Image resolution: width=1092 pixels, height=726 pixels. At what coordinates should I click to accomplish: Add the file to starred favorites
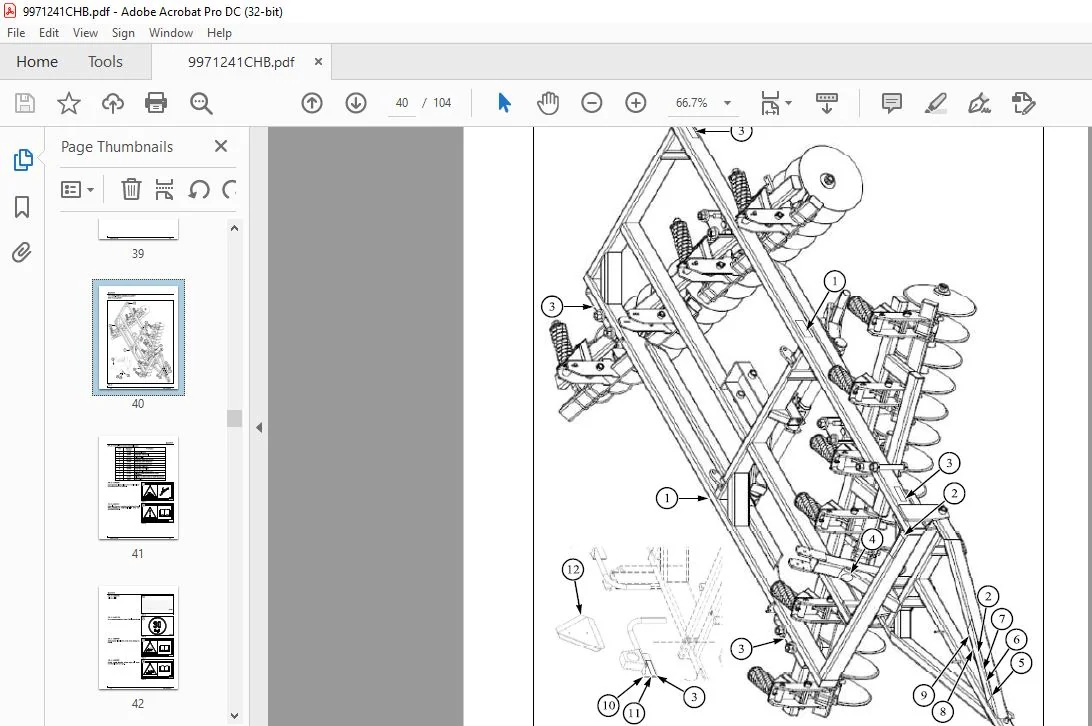tap(68, 103)
